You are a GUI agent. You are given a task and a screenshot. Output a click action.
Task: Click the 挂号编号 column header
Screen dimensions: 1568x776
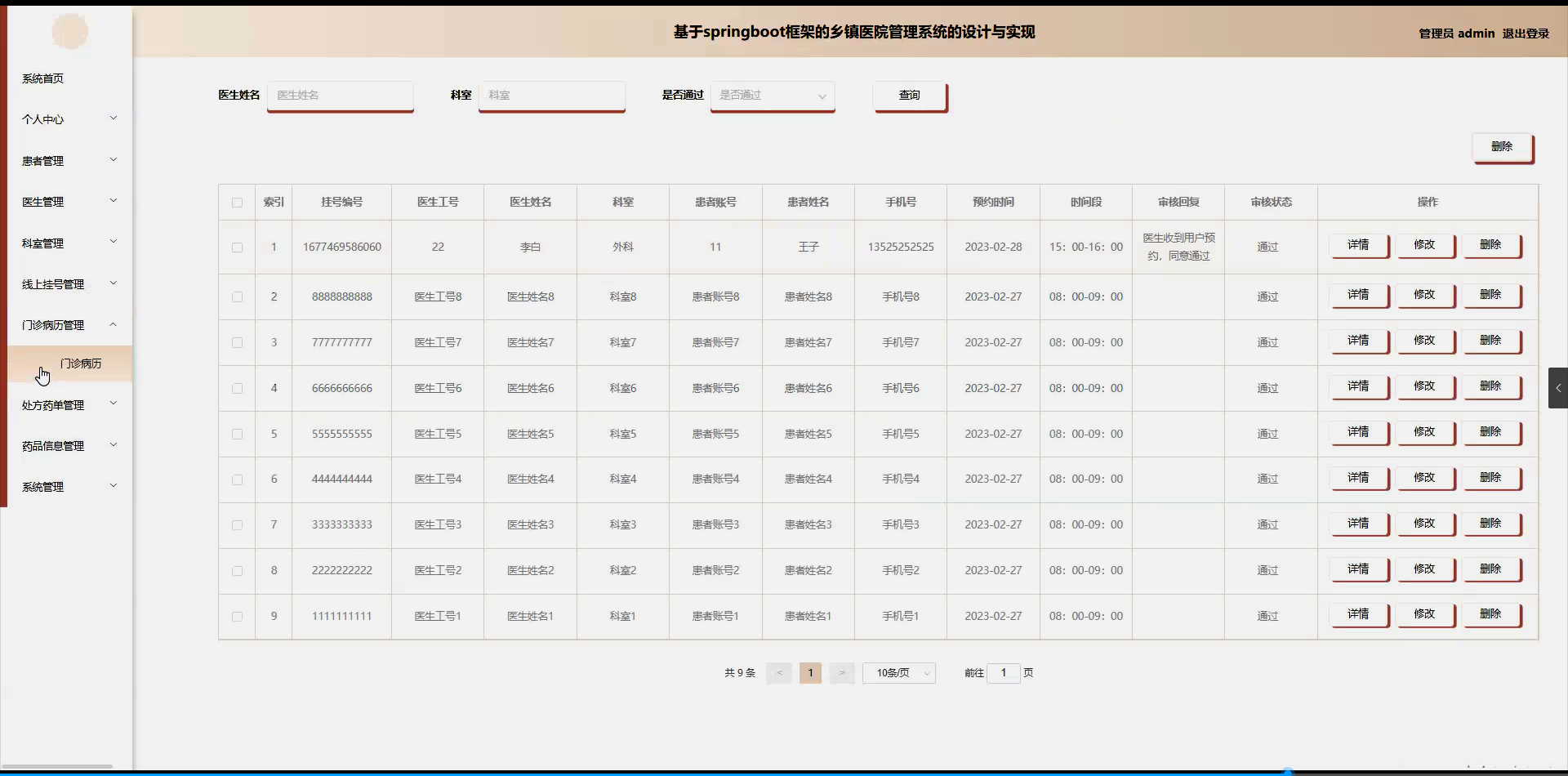pyautogui.click(x=342, y=203)
